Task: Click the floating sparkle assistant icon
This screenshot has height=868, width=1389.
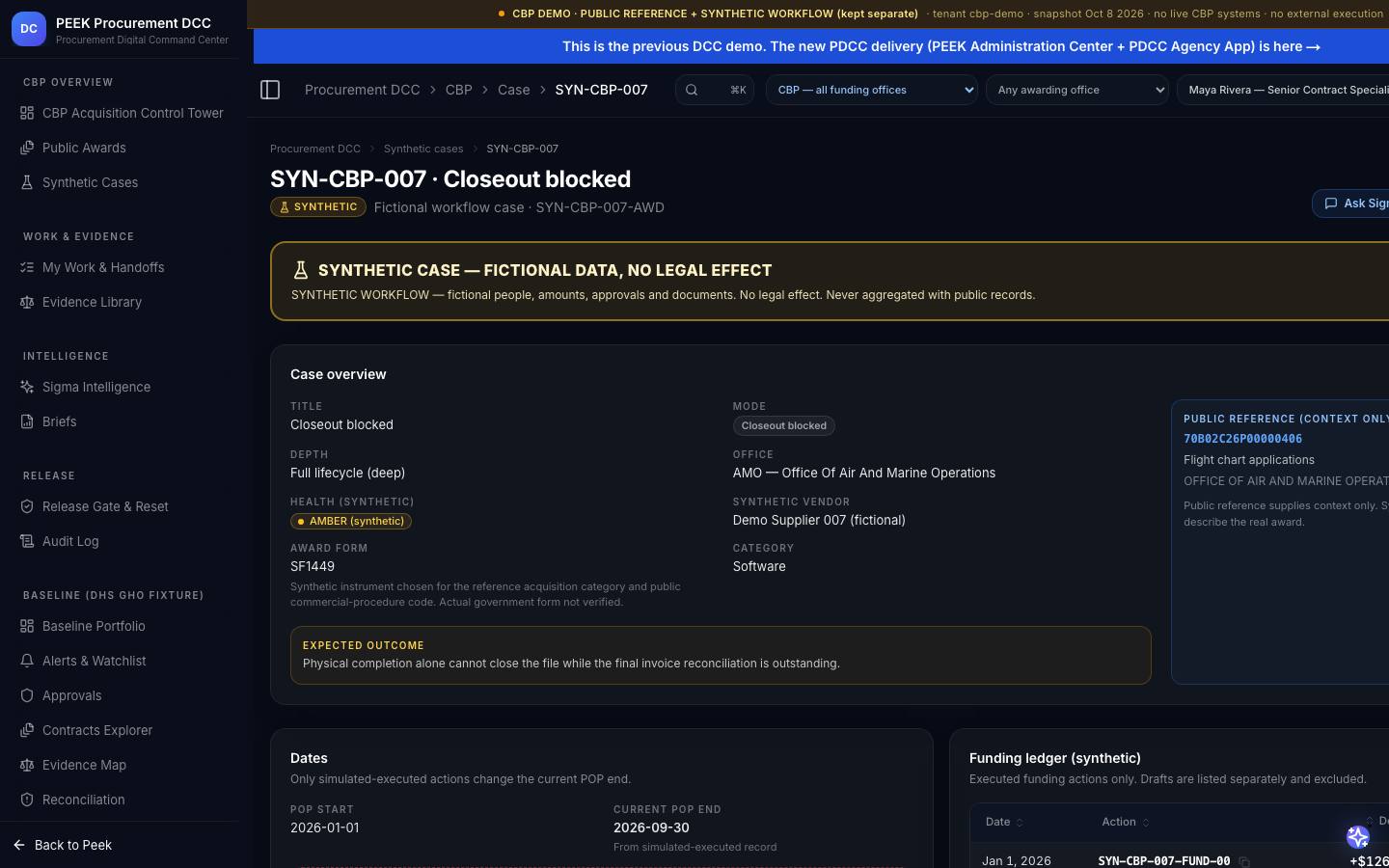Action: tap(1358, 837)
